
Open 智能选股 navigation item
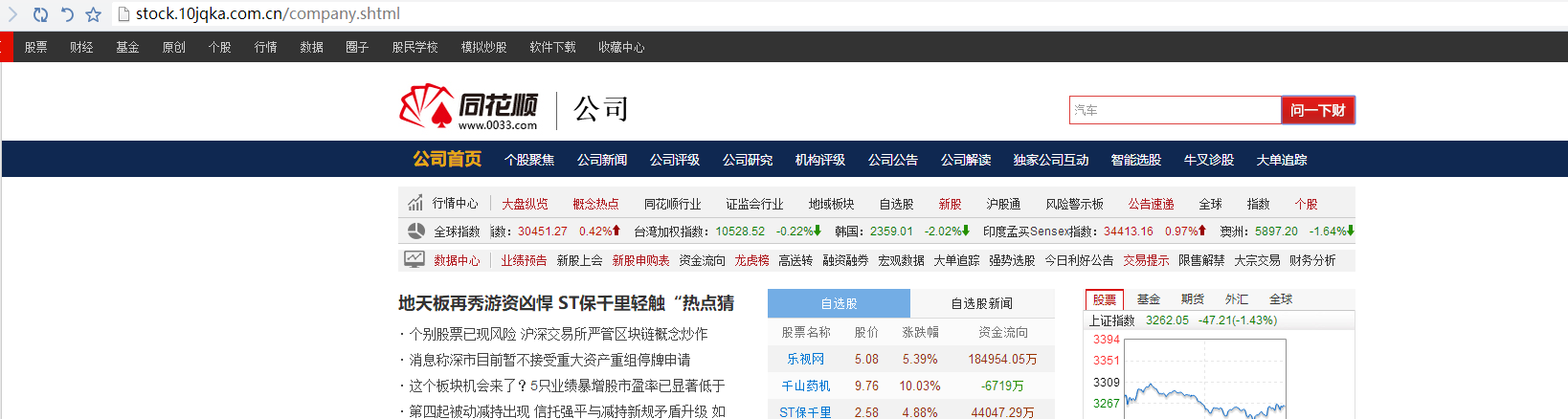click(1136, 160)
